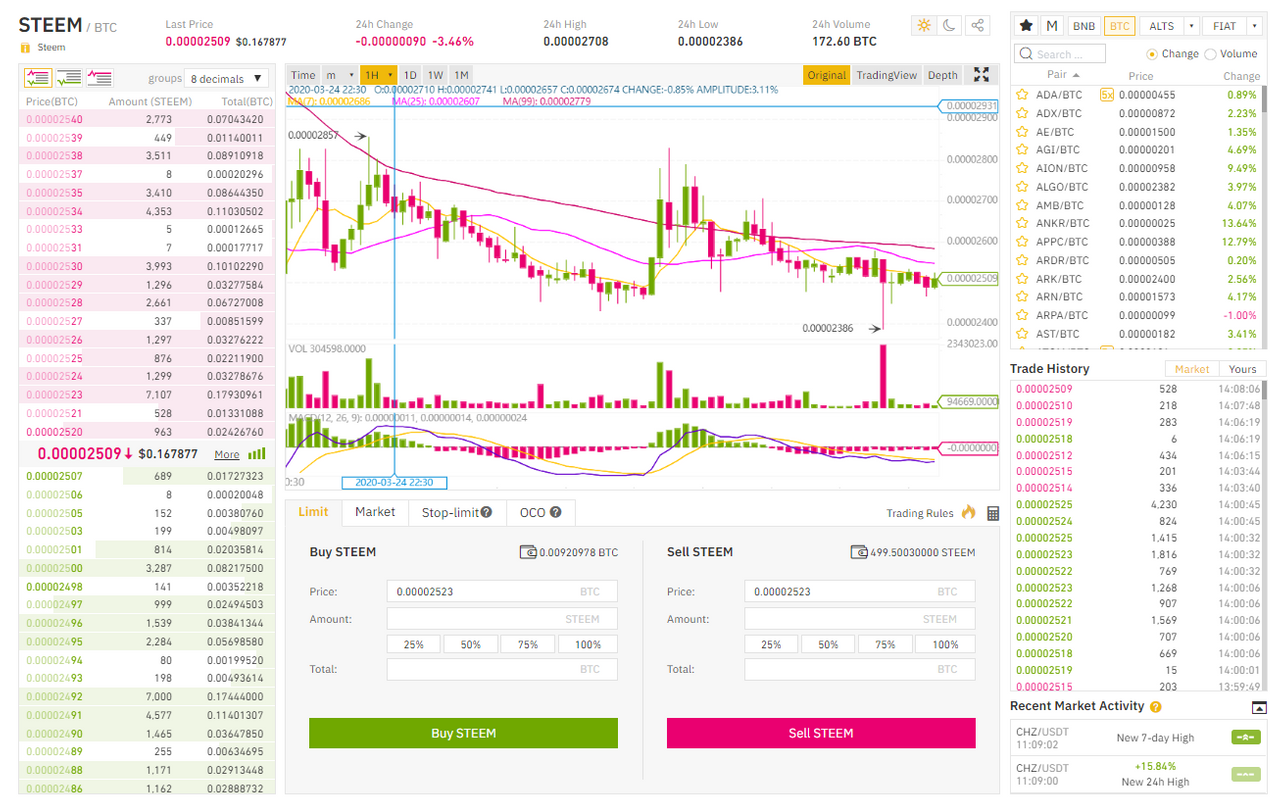Click the Sell STEEM button

point(821,733)
